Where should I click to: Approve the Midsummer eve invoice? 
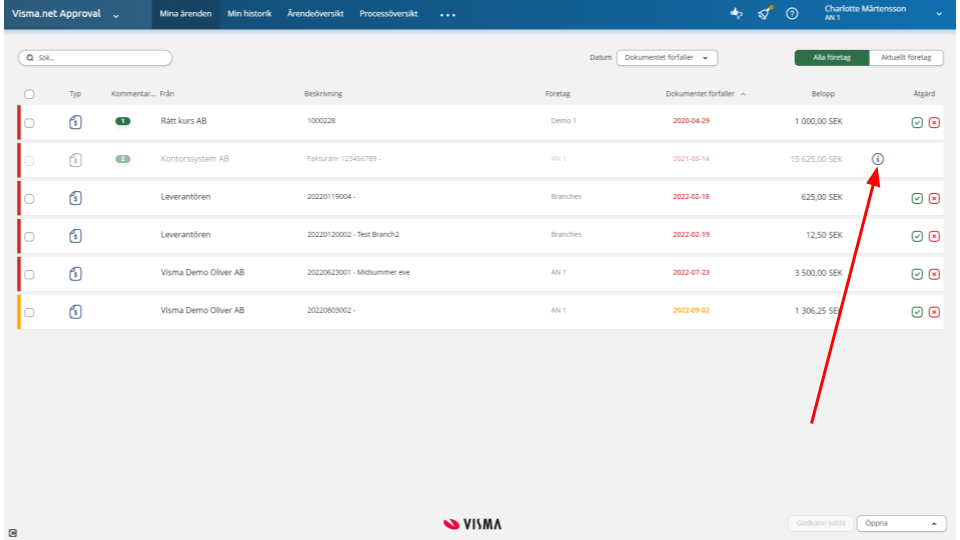click(x=917, y=274)
